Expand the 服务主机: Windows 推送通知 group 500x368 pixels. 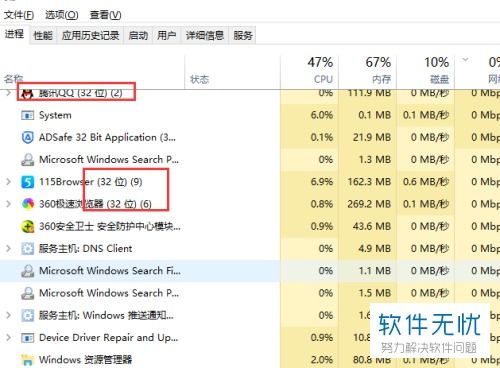click(9, 315)
